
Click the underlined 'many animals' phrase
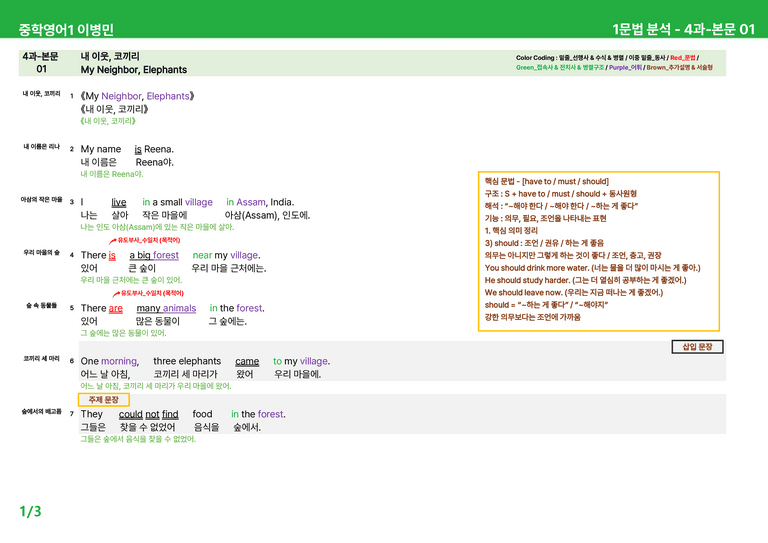pos(166,308)
